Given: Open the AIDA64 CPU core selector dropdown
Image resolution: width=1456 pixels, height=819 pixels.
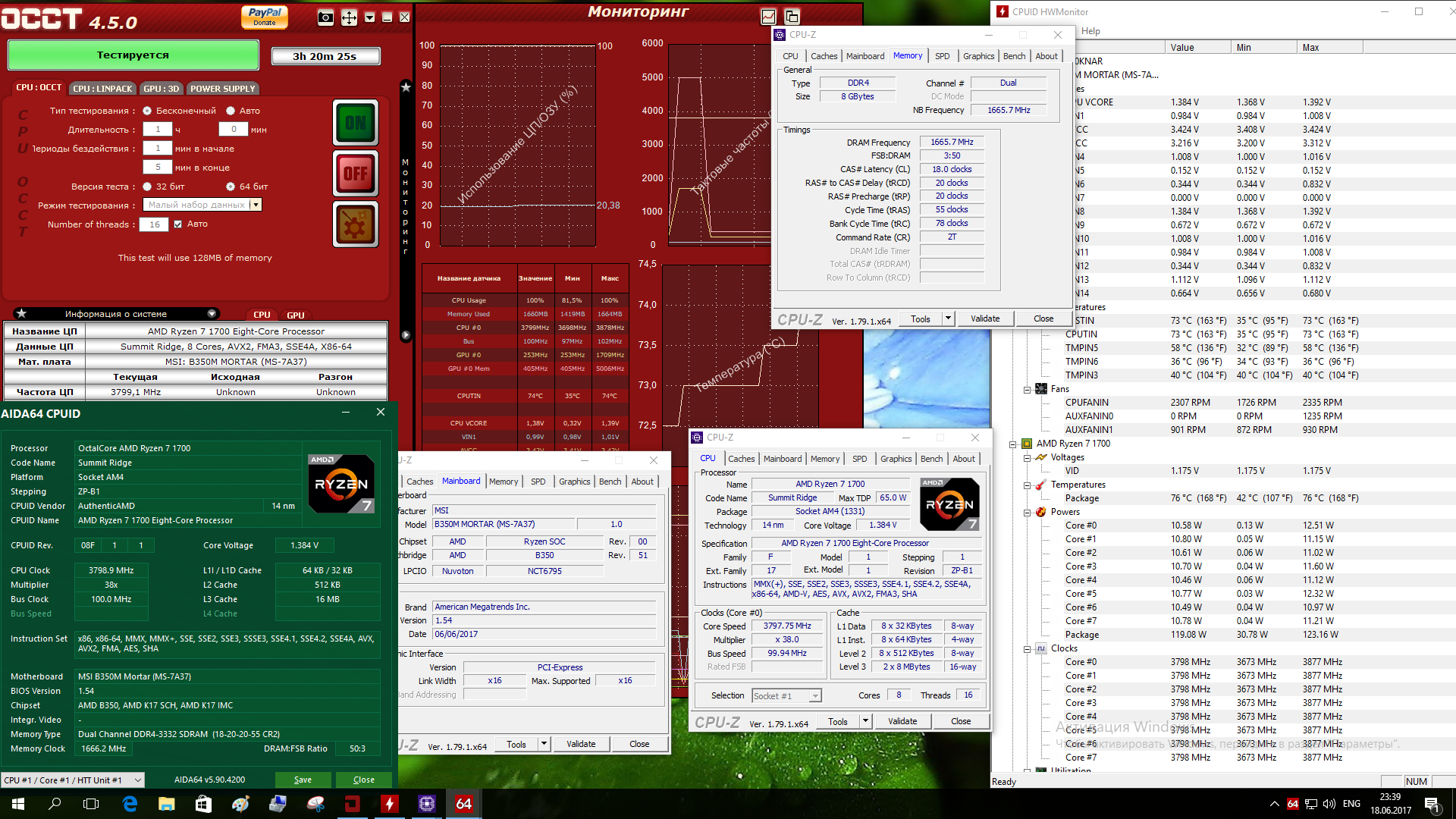Looking at the screenshot, I should click(x=73, y=780).
